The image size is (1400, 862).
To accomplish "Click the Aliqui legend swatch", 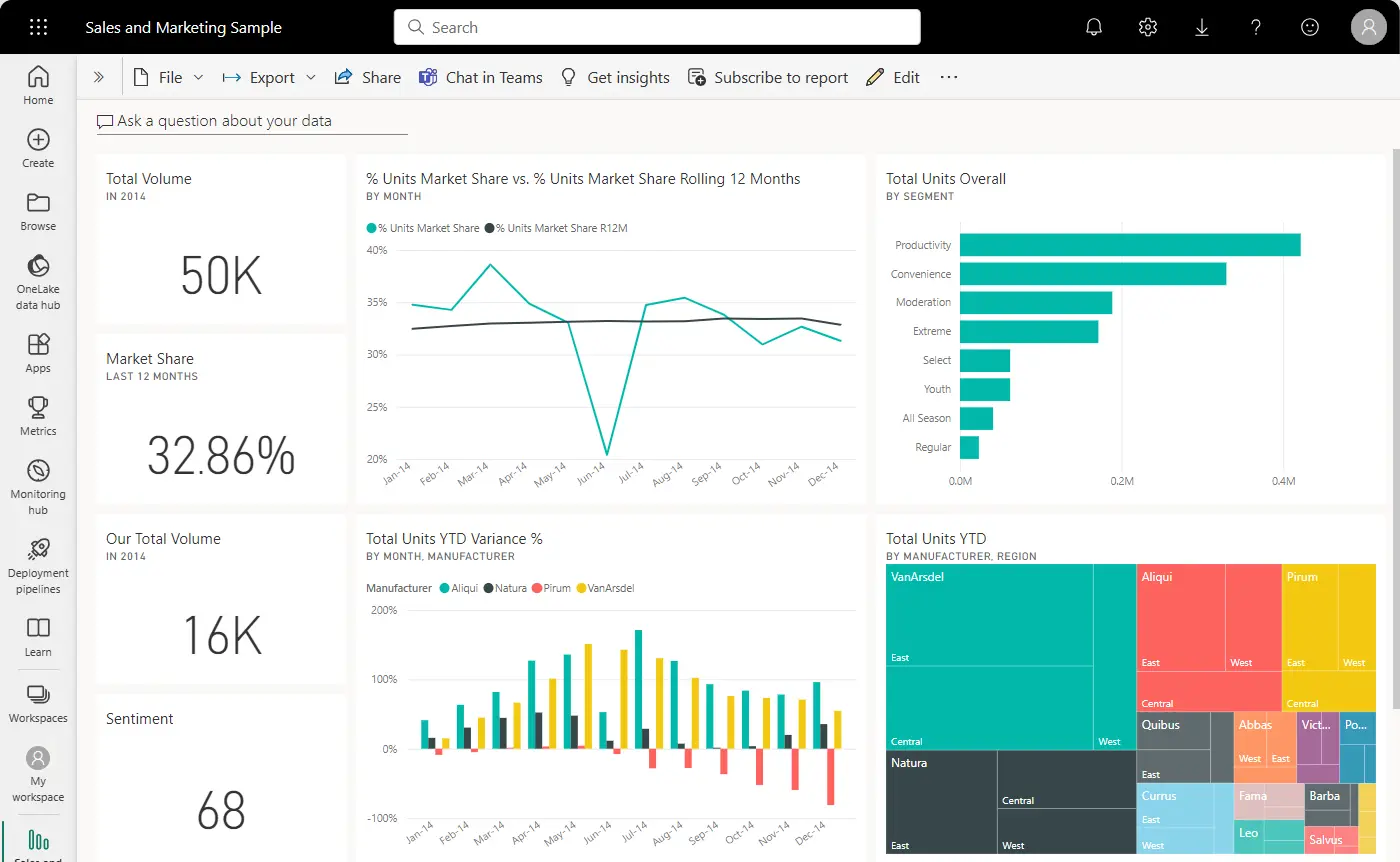I will (444, 588).
